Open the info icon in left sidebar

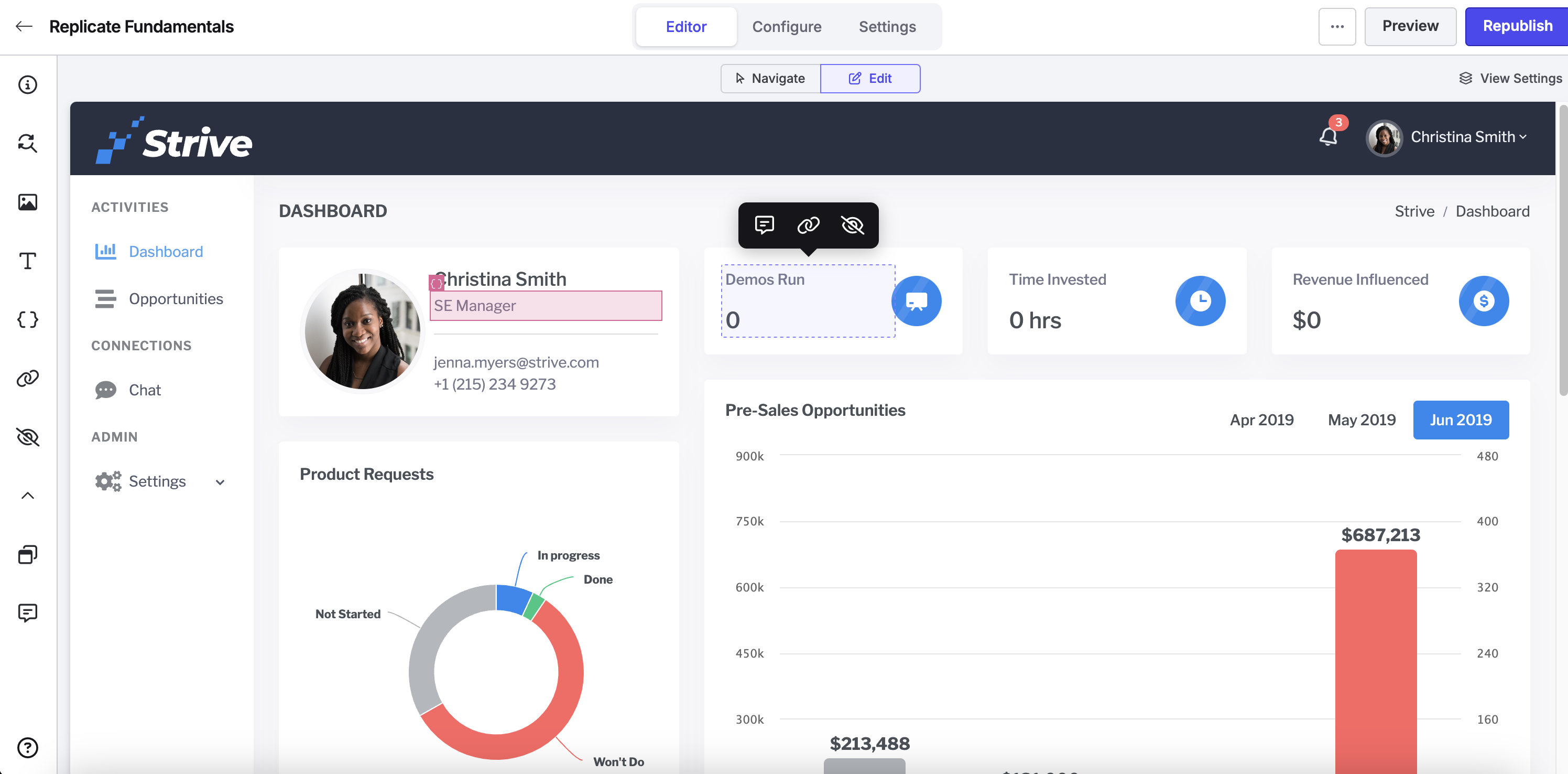(x=27, y=84)
